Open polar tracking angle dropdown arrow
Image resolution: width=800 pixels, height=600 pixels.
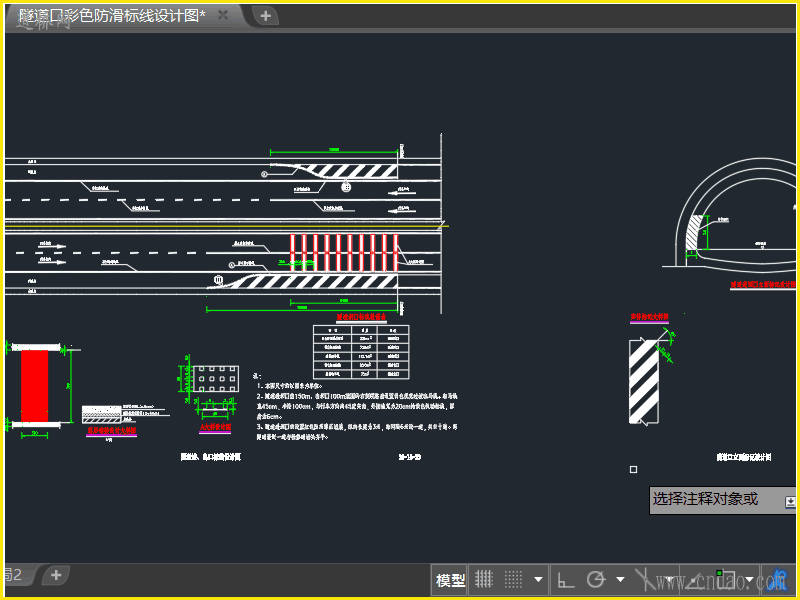click(x=620, y=579)
